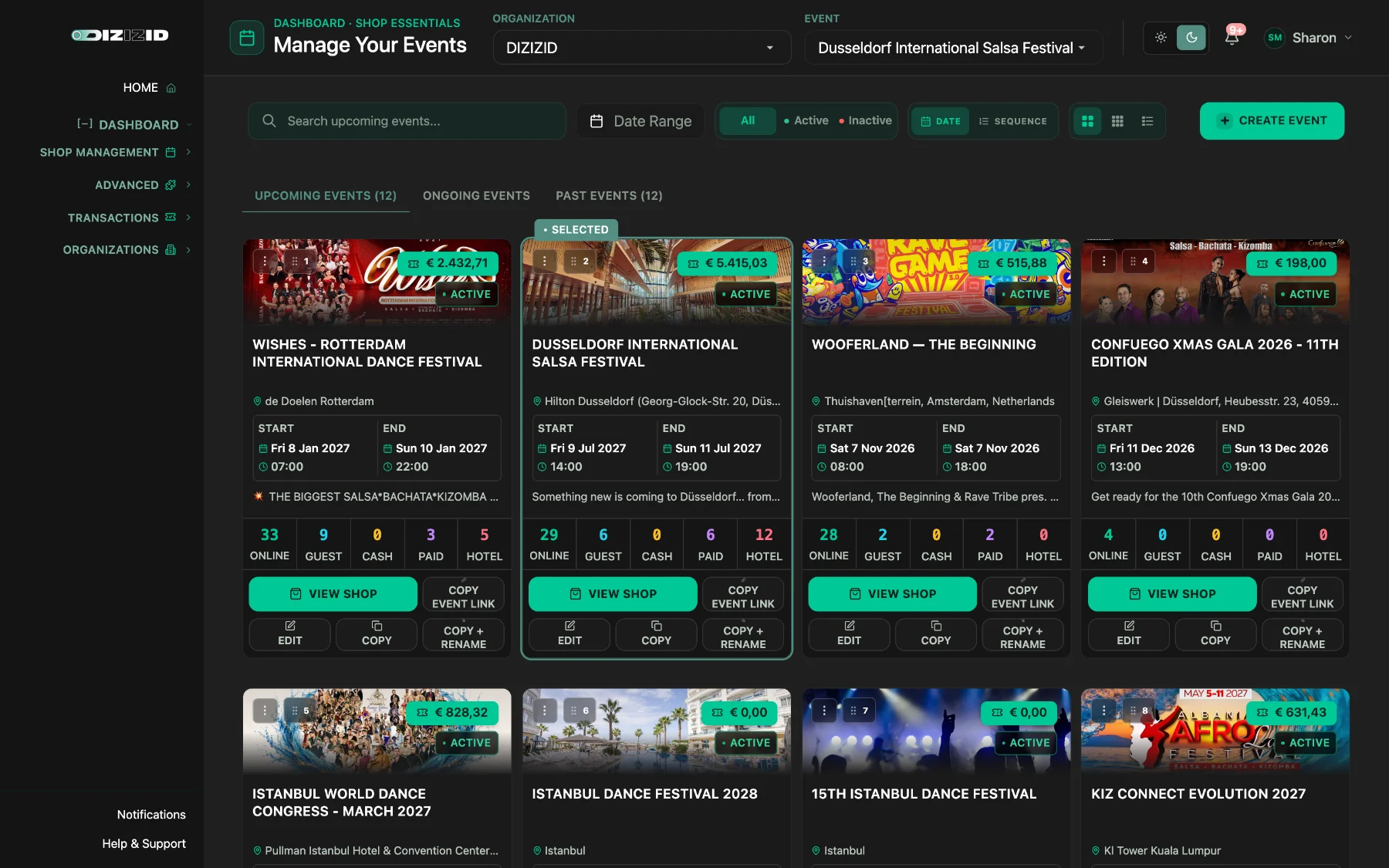1389x868 pixels.
Task: Click the DIZIZID logo
Action: [120, 35]
